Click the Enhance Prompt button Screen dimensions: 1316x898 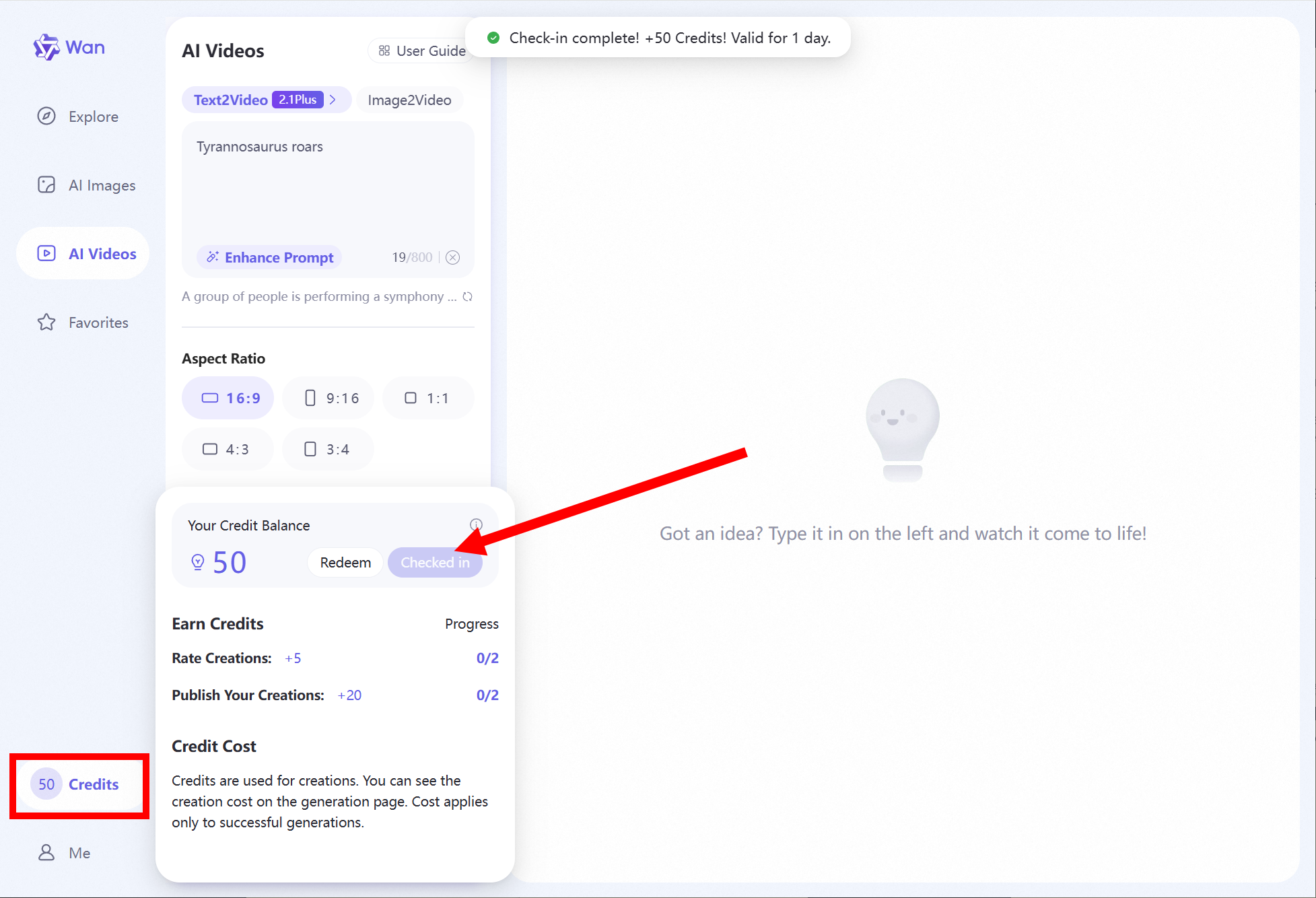click(270, 257)
